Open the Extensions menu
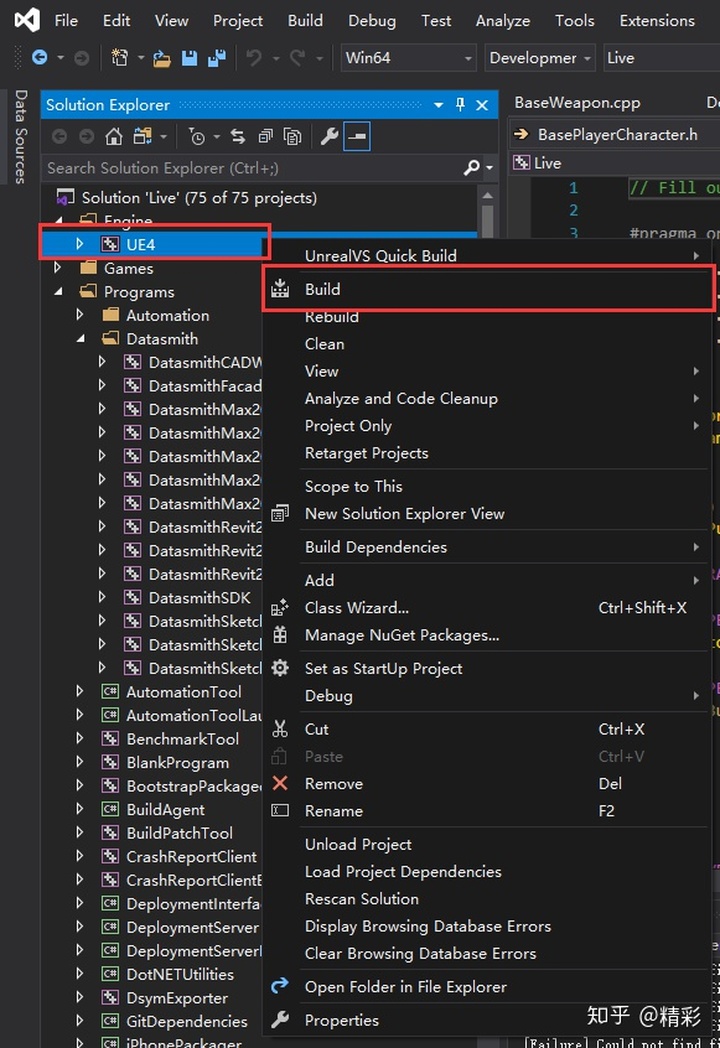The image size is (720, 1048). click(657, 21)
